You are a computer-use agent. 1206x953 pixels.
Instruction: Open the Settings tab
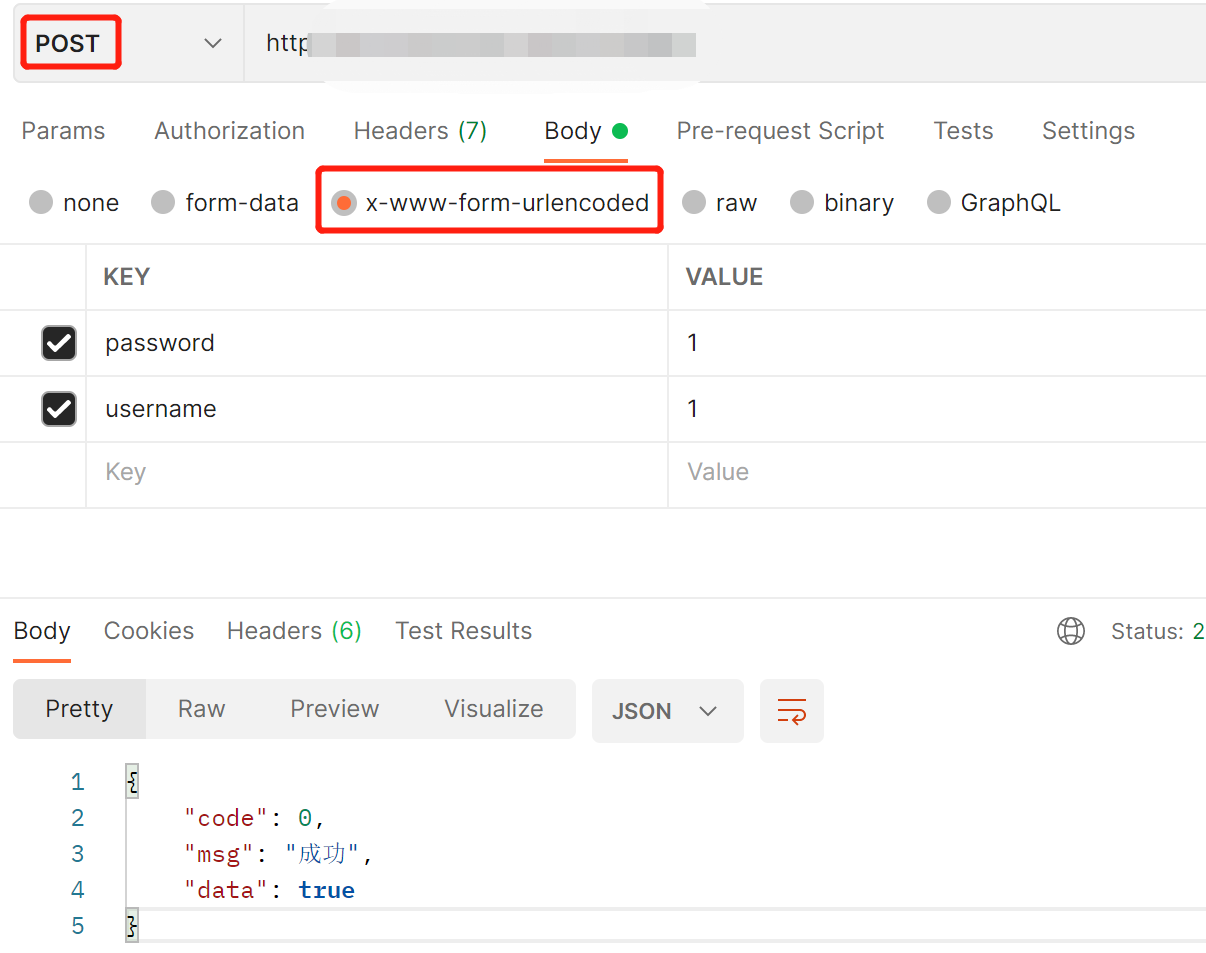1088,131
